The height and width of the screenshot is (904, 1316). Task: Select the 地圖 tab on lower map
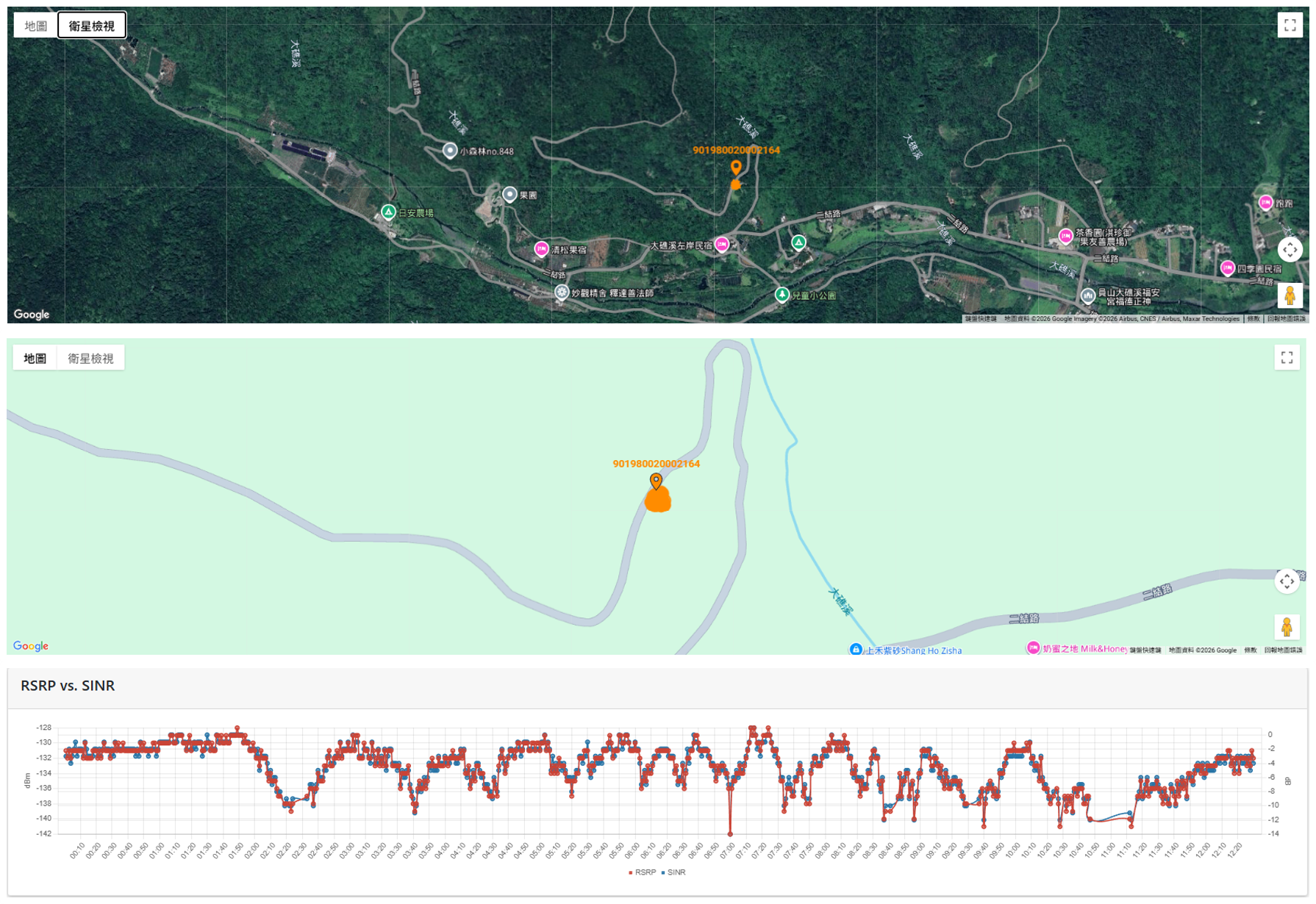click(35, 358)
